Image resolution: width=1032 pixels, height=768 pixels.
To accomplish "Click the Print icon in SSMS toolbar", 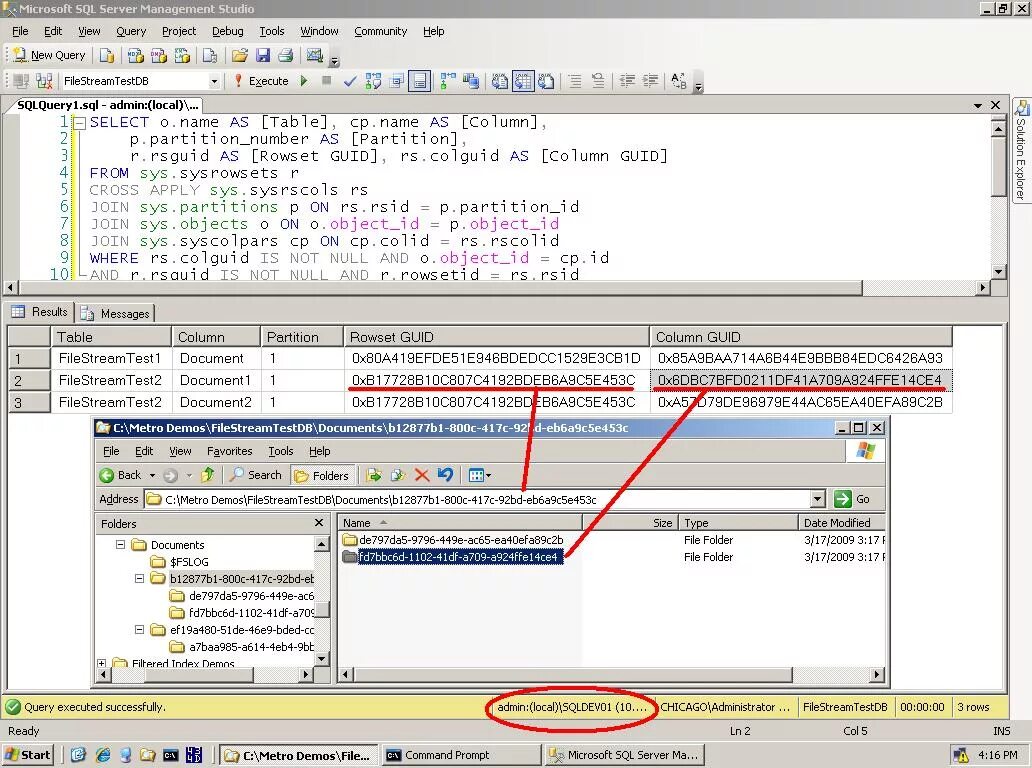I will point(285,55).
